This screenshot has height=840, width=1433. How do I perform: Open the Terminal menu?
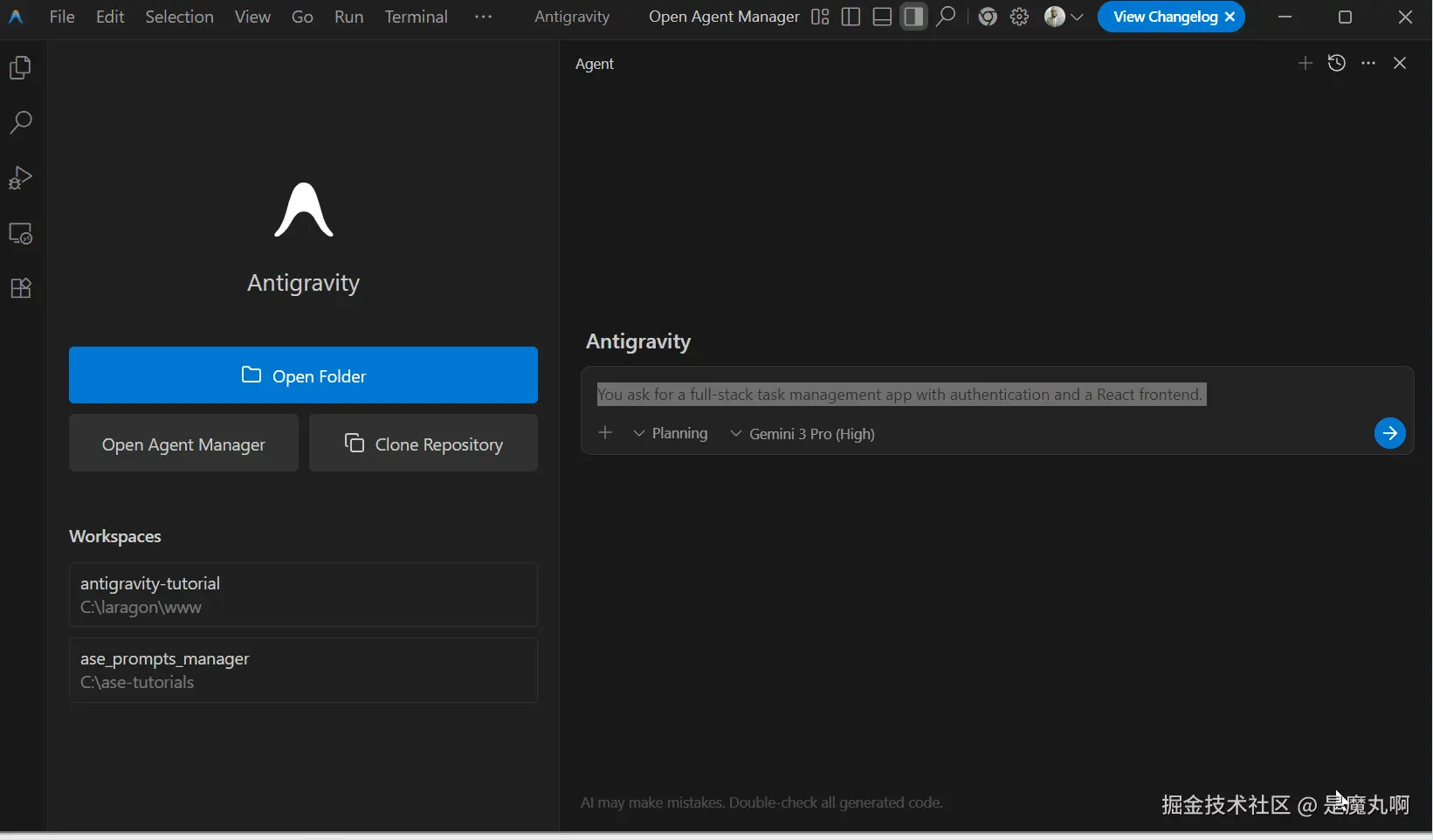(x=416, y=17)
